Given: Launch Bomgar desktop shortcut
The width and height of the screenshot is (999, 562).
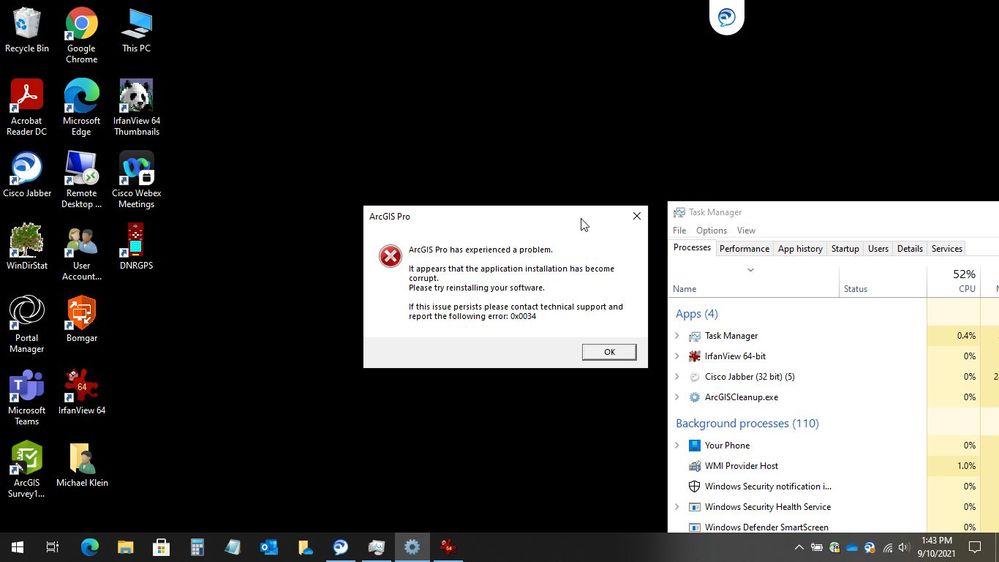Looking at the screenshot, I should [82, 319].
